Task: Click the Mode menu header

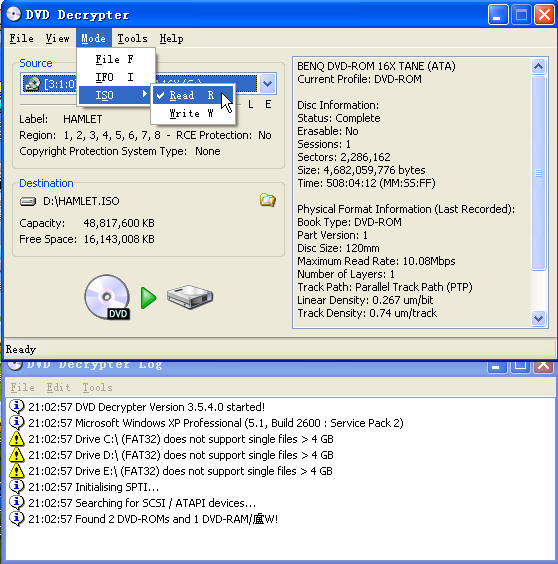Action: click(x=94, y=38)
